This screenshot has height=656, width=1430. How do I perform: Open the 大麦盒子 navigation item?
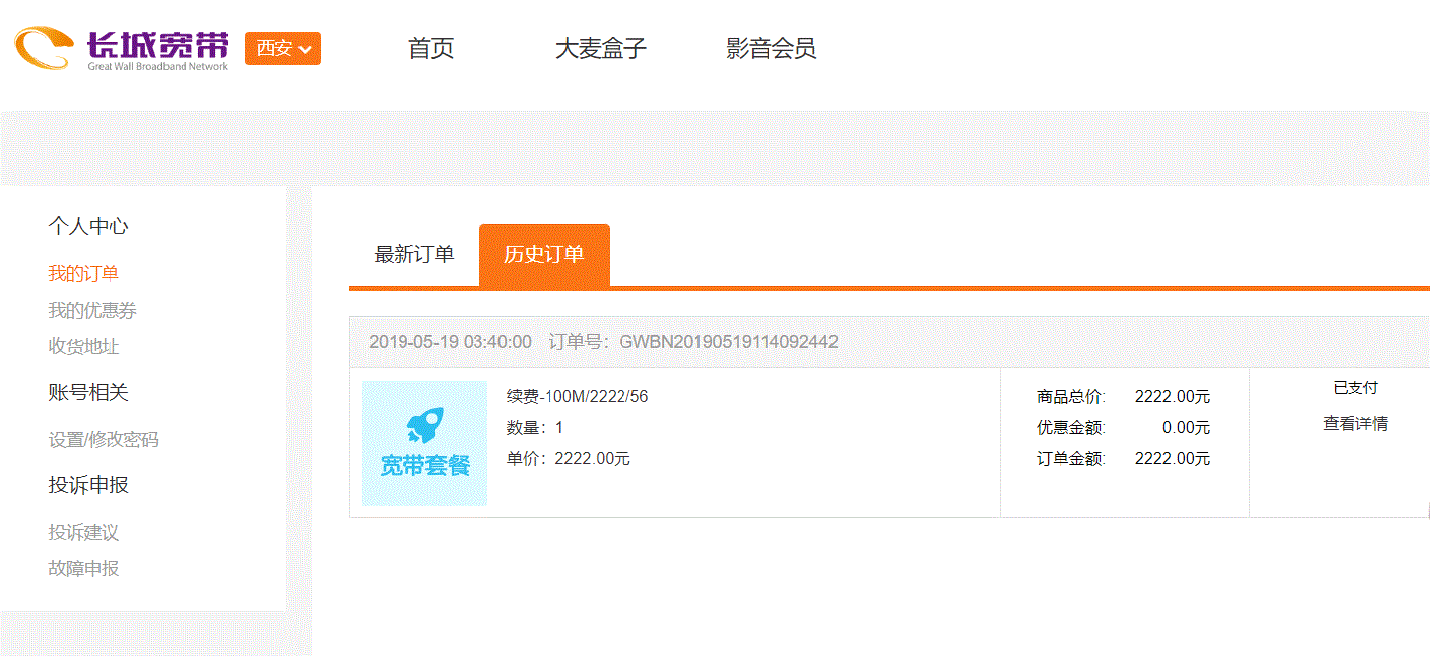coord(600,48)
